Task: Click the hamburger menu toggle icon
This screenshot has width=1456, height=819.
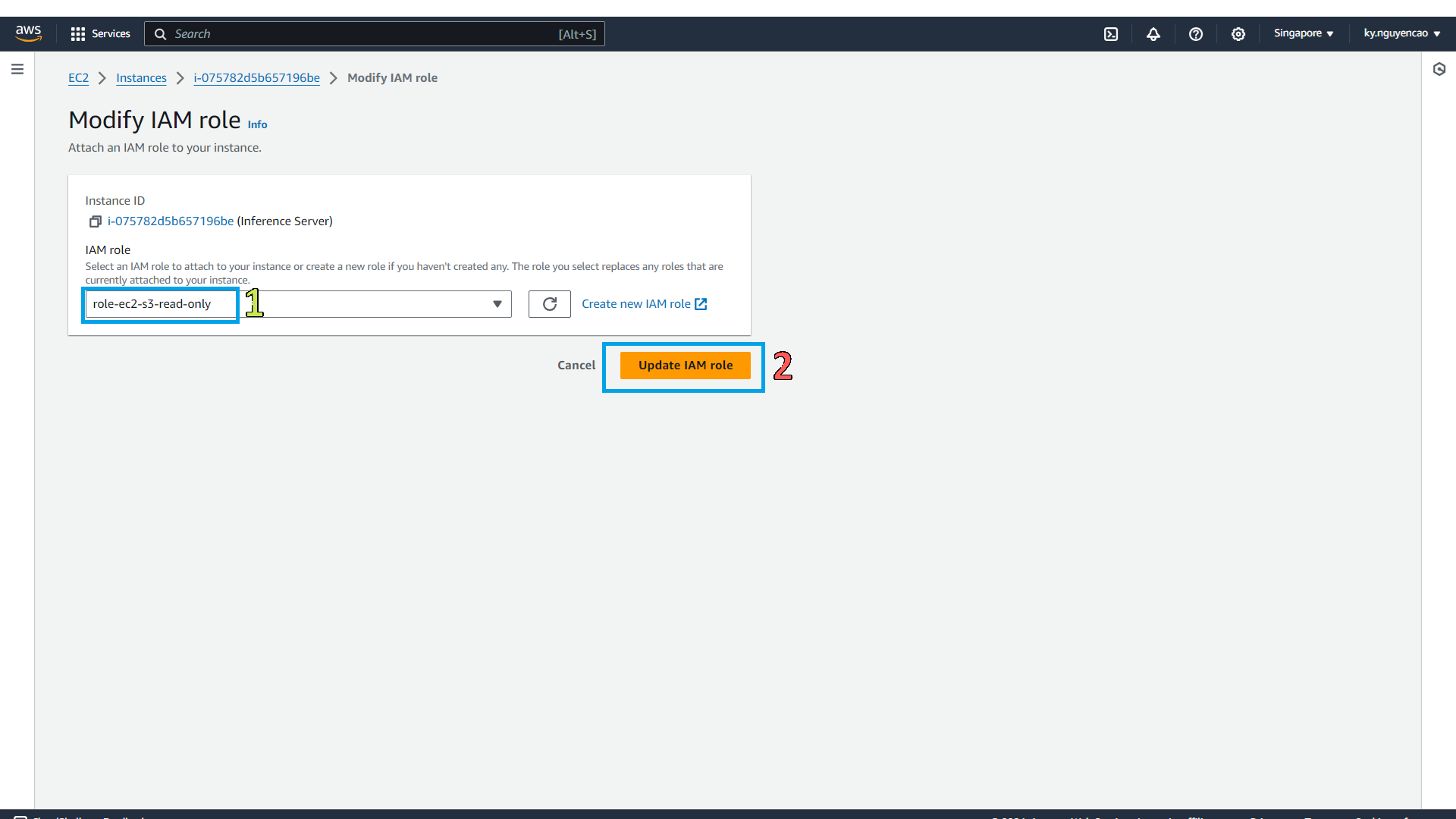Action: click(17, 69)
